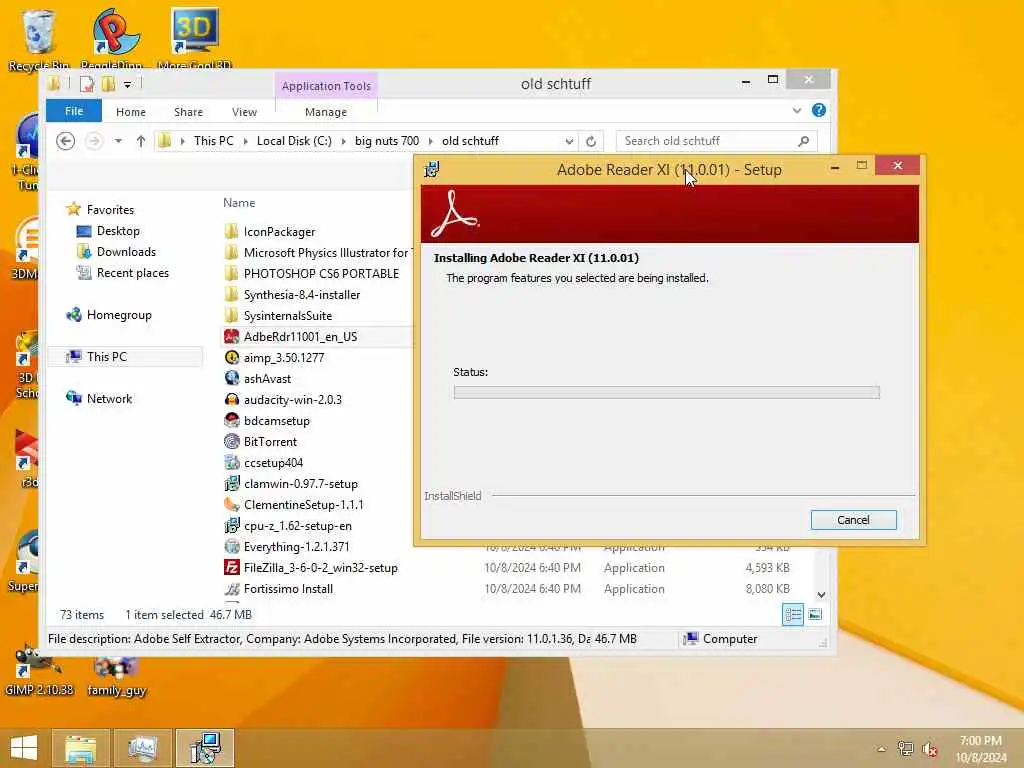Select Homegroup in the navigation pane
The width and height of the screenshot is (1024, 768).
coord(108,315)
